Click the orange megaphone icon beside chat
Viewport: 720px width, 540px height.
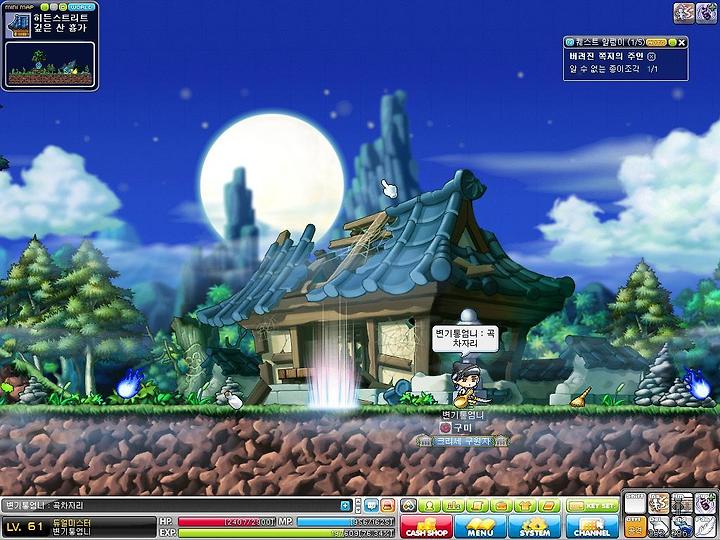pyautogui.click(x=388, y=506)
